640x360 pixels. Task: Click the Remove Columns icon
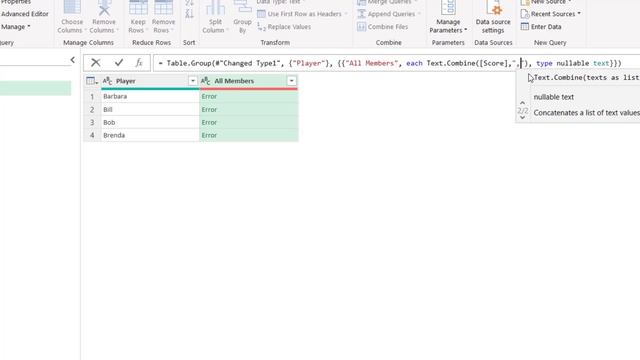(104, 7)
